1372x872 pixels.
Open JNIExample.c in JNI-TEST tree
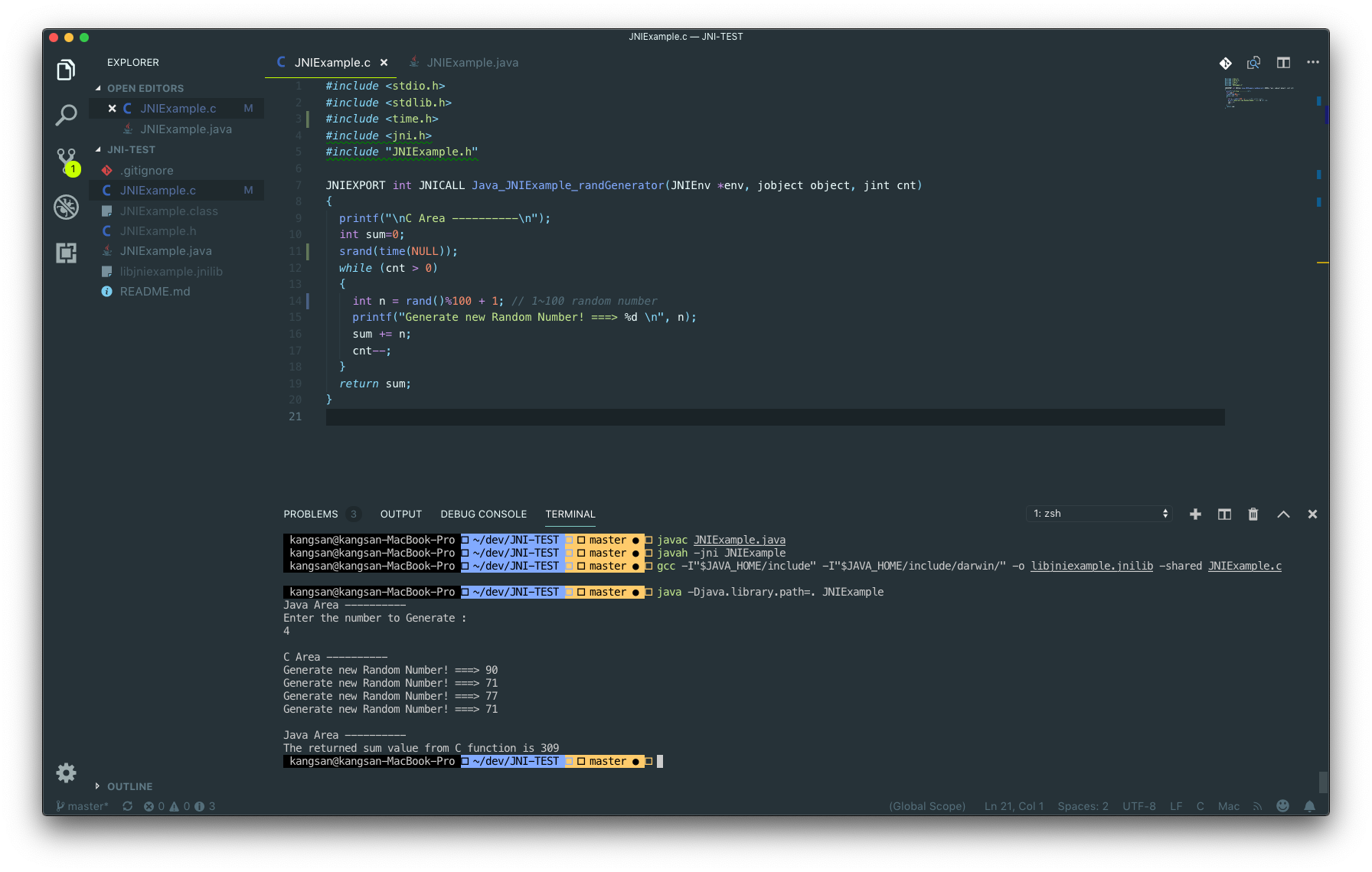click(177, 191)
